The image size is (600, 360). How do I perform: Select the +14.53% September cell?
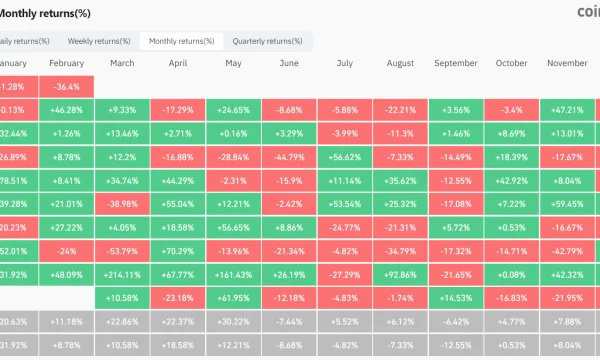point(456,298)
